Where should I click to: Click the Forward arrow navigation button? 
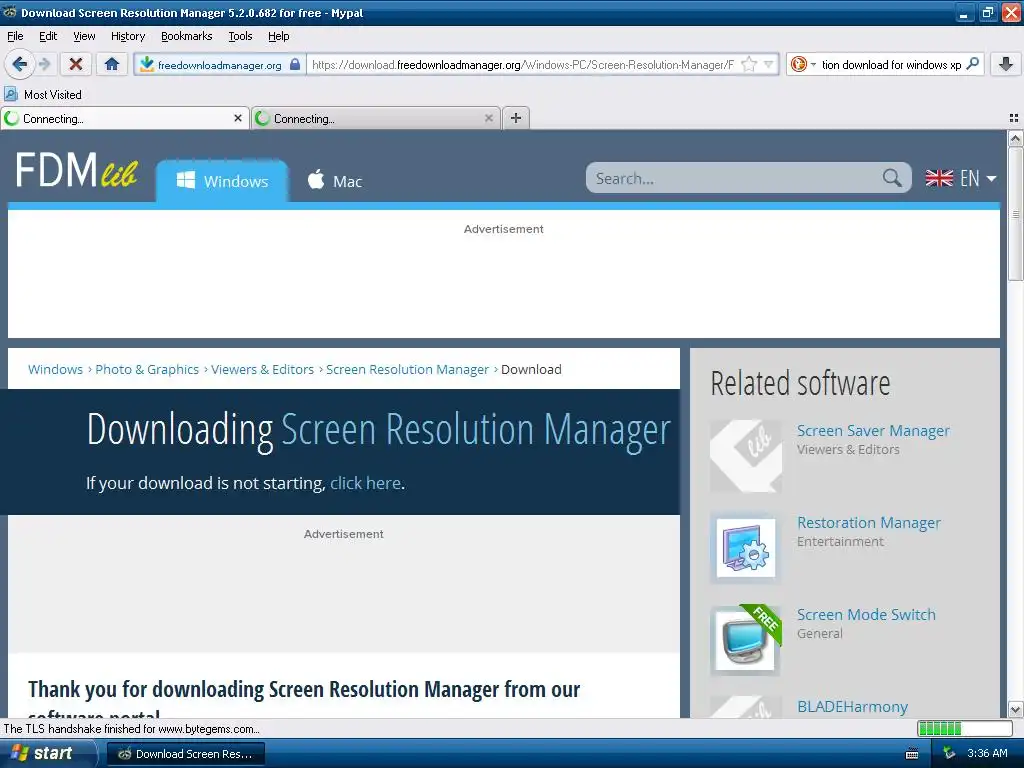click(x=44, y=64)
